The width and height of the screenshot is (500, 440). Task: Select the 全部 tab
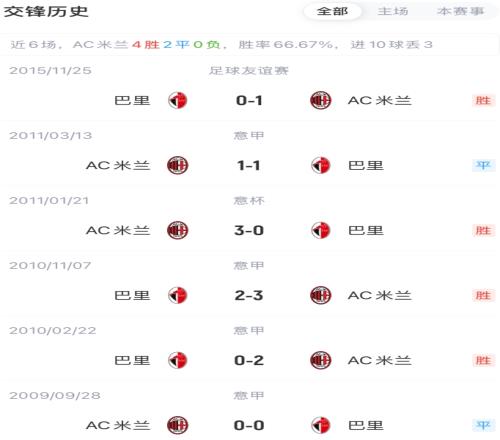332,11
